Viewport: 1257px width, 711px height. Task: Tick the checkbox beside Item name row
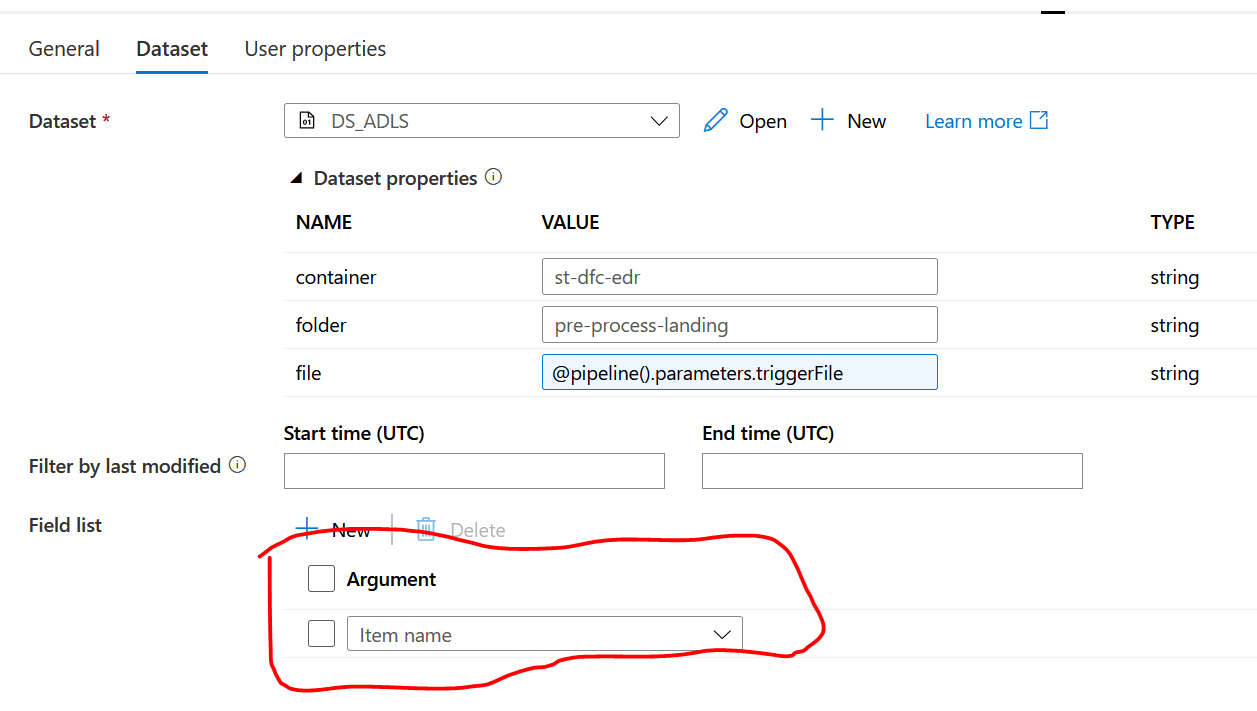tap(321, 634)
